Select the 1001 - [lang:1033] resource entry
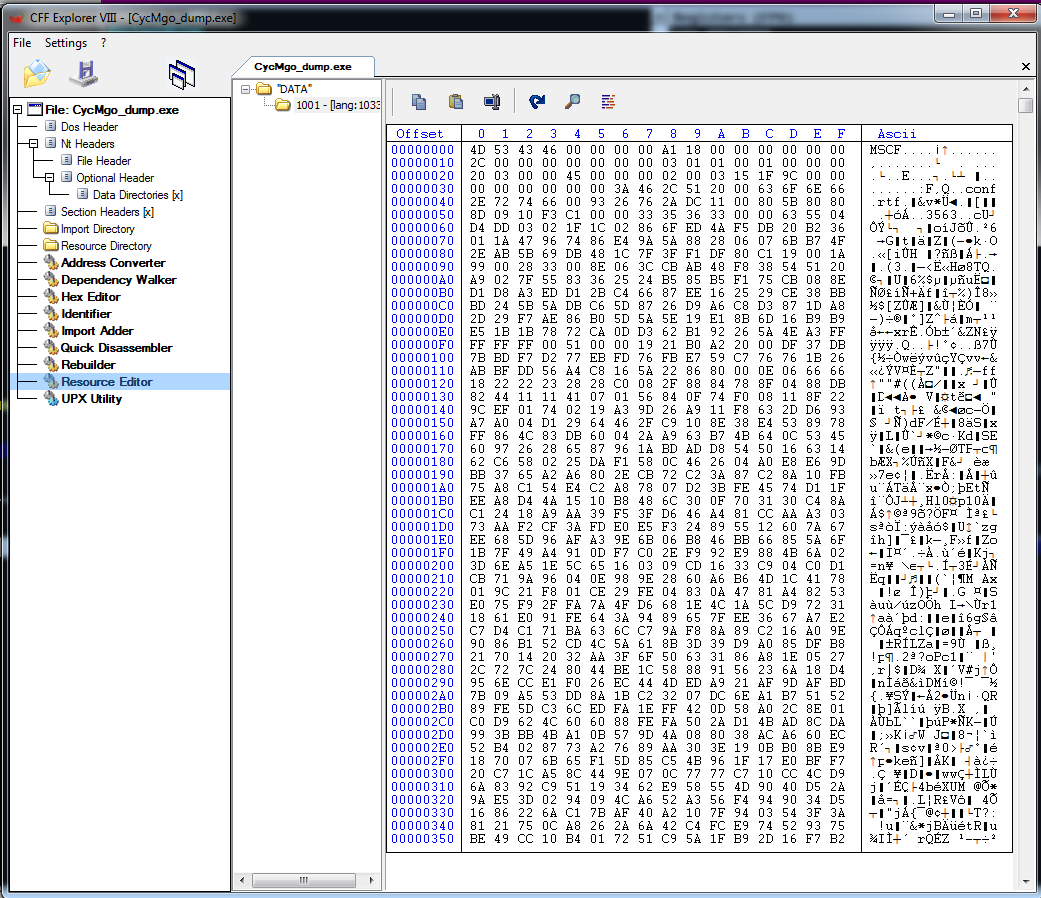Image resolution: width=1041 pixels, height=898 pixels. coord(338,105)
